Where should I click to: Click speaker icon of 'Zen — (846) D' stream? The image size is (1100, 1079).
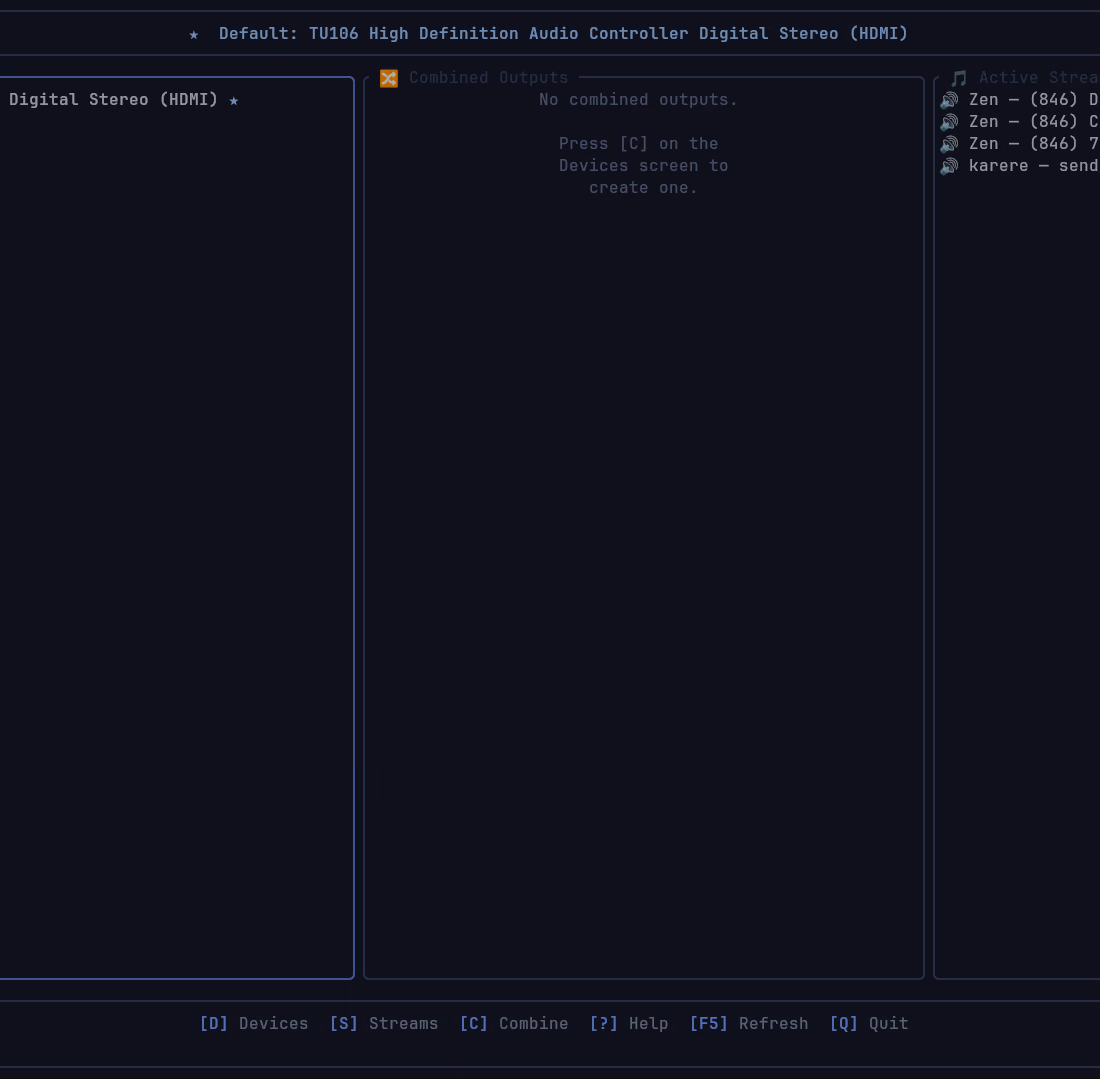click(x=949, y=100)
